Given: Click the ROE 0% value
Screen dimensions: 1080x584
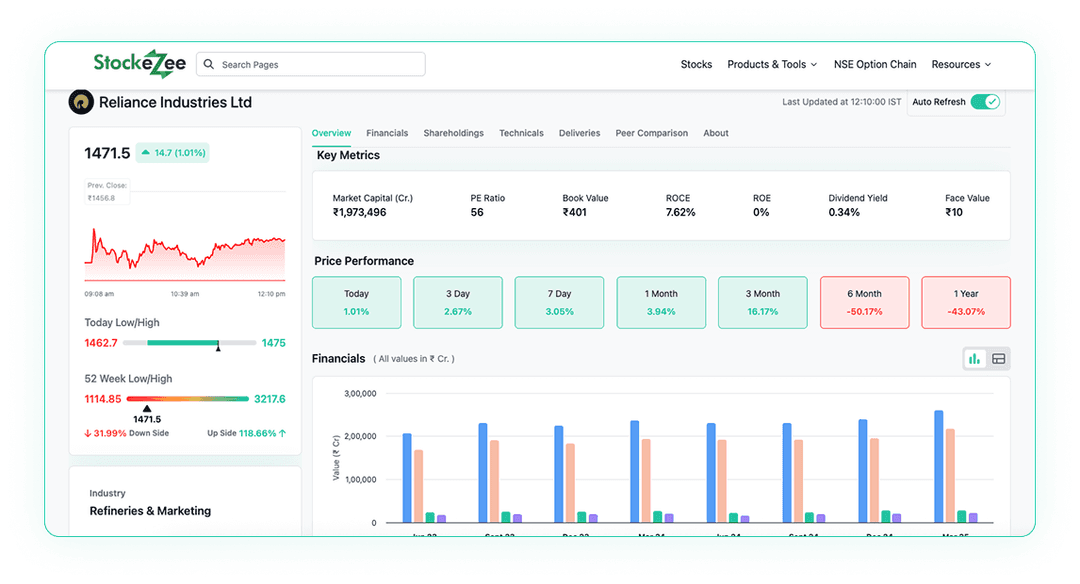Looking at the screenshot, I should [x=760, y=212].
